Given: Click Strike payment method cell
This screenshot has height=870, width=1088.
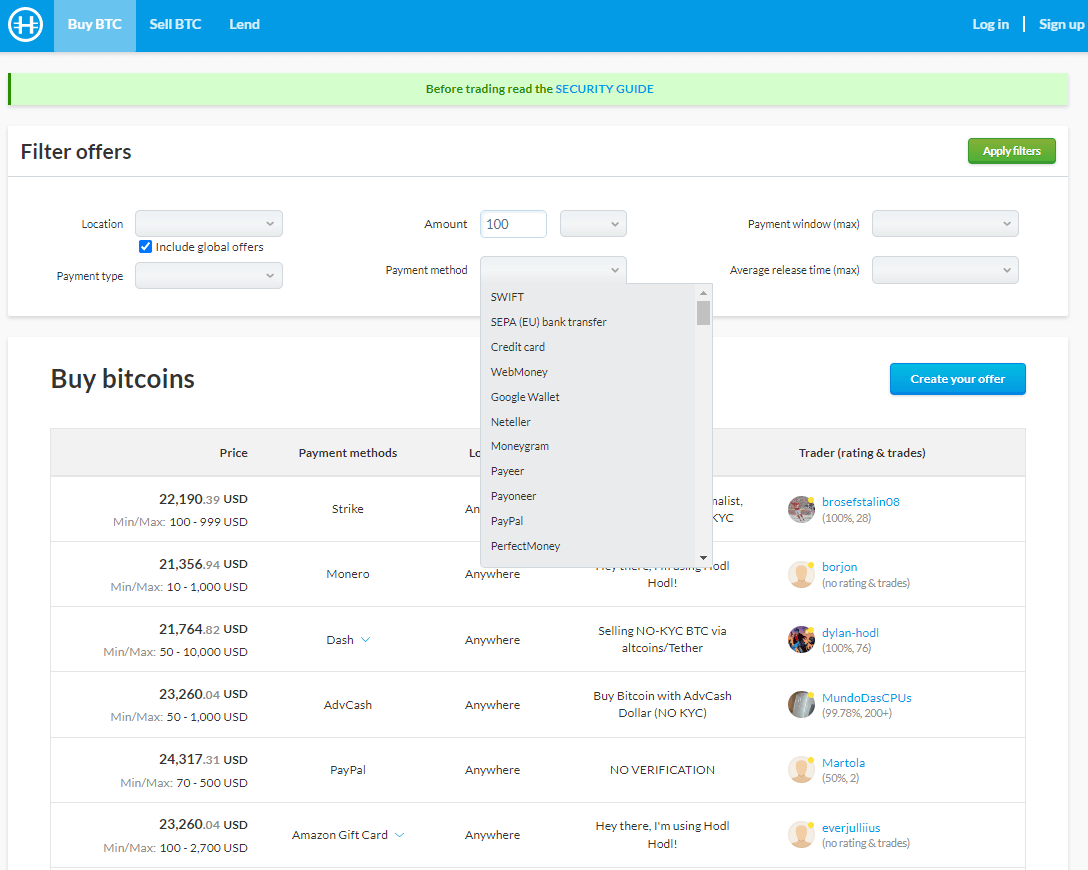Looking at the screenshot, I should click(348, 509).
